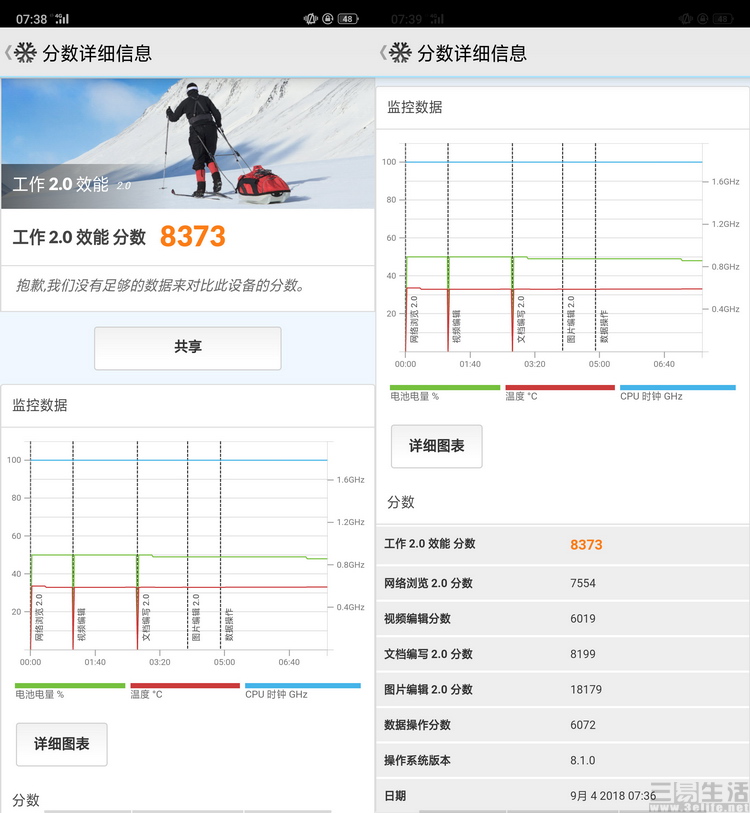Tap the signal strength icon beside 07:38
The image size is (750, 813).
pyautogui.click(x=62, y=19)
